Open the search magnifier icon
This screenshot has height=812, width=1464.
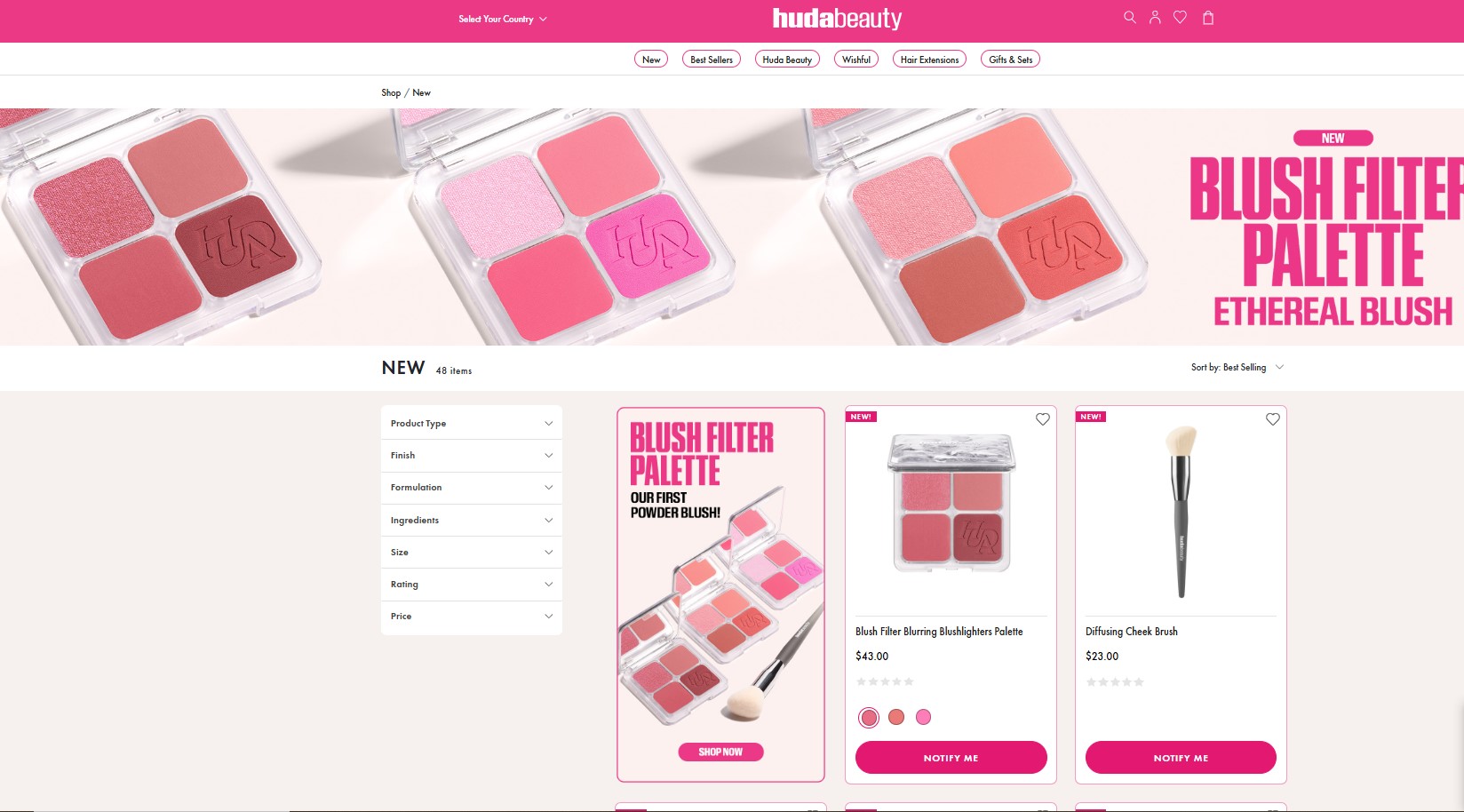tap(1129, 17)
